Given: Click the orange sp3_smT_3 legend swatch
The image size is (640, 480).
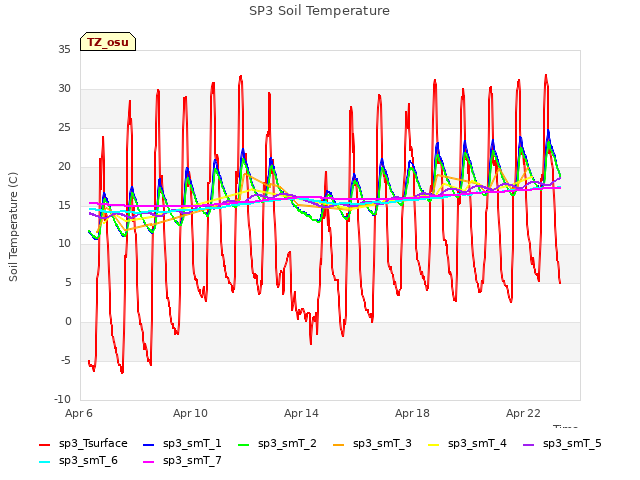Looking at the screenshot, I should point(339,444).
